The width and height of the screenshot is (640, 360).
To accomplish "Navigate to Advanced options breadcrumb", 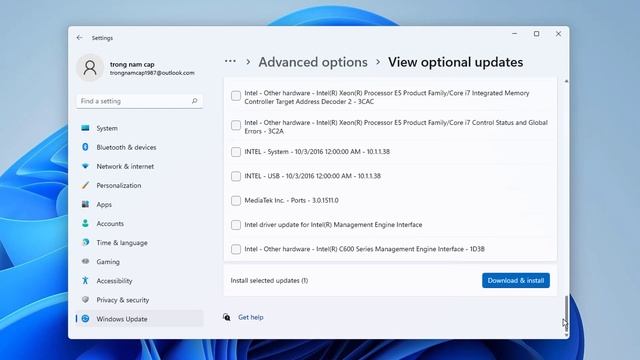I will 313,62.
